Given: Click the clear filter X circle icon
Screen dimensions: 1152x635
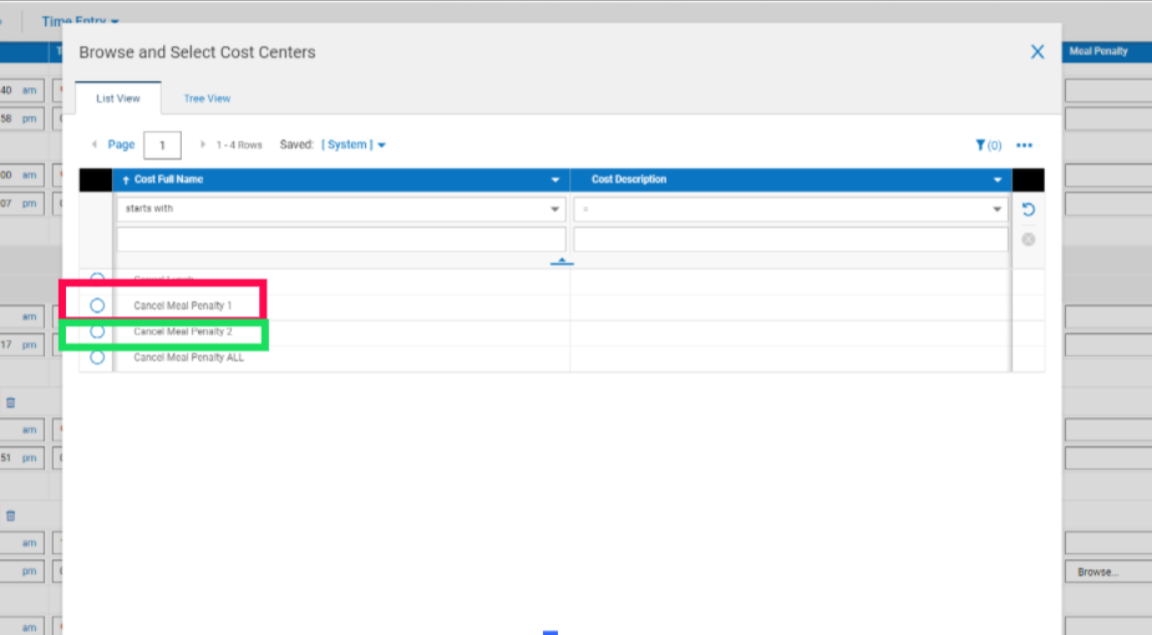Looking at the screenshot, I should [x=1029, y=240].
